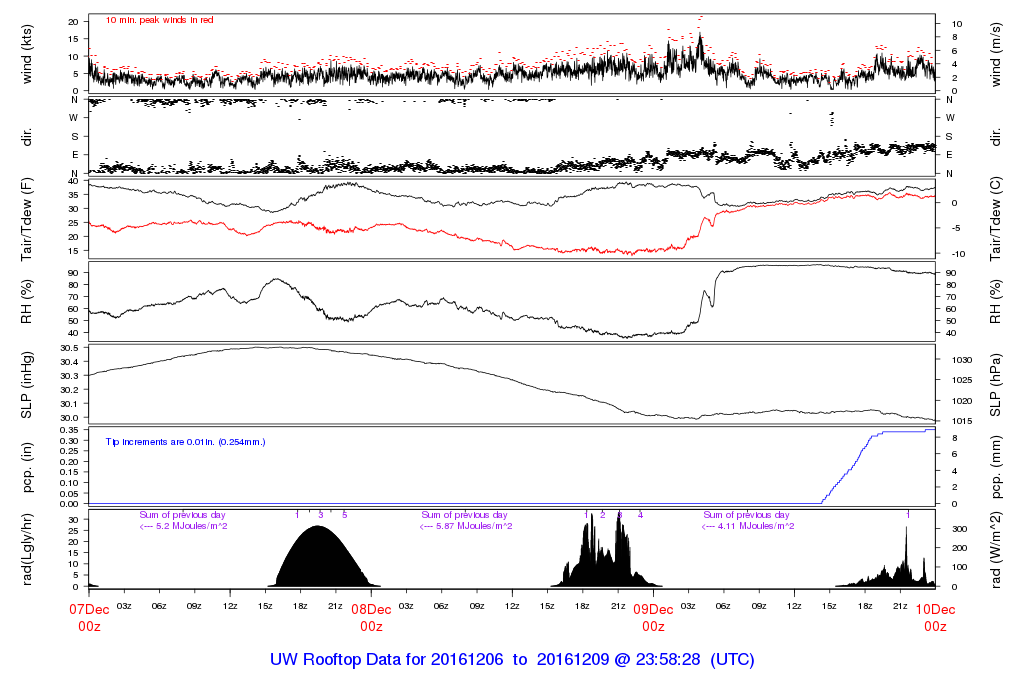
Task: Click the "SLP (inHg)" axis label
Action: pyautogui.click(x=27, y=385)
